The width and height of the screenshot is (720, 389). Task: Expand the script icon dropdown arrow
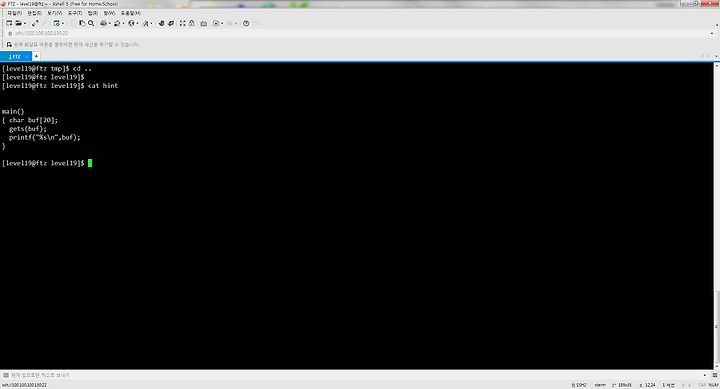[222, 23]
